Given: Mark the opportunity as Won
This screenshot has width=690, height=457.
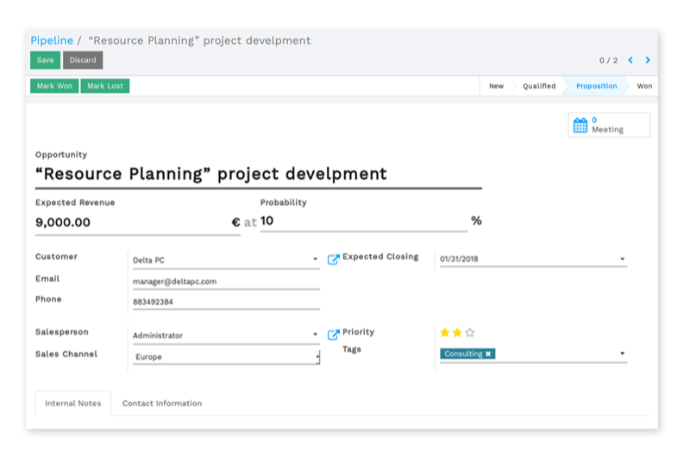Looking at the screenshot, I should pos(54,86).
